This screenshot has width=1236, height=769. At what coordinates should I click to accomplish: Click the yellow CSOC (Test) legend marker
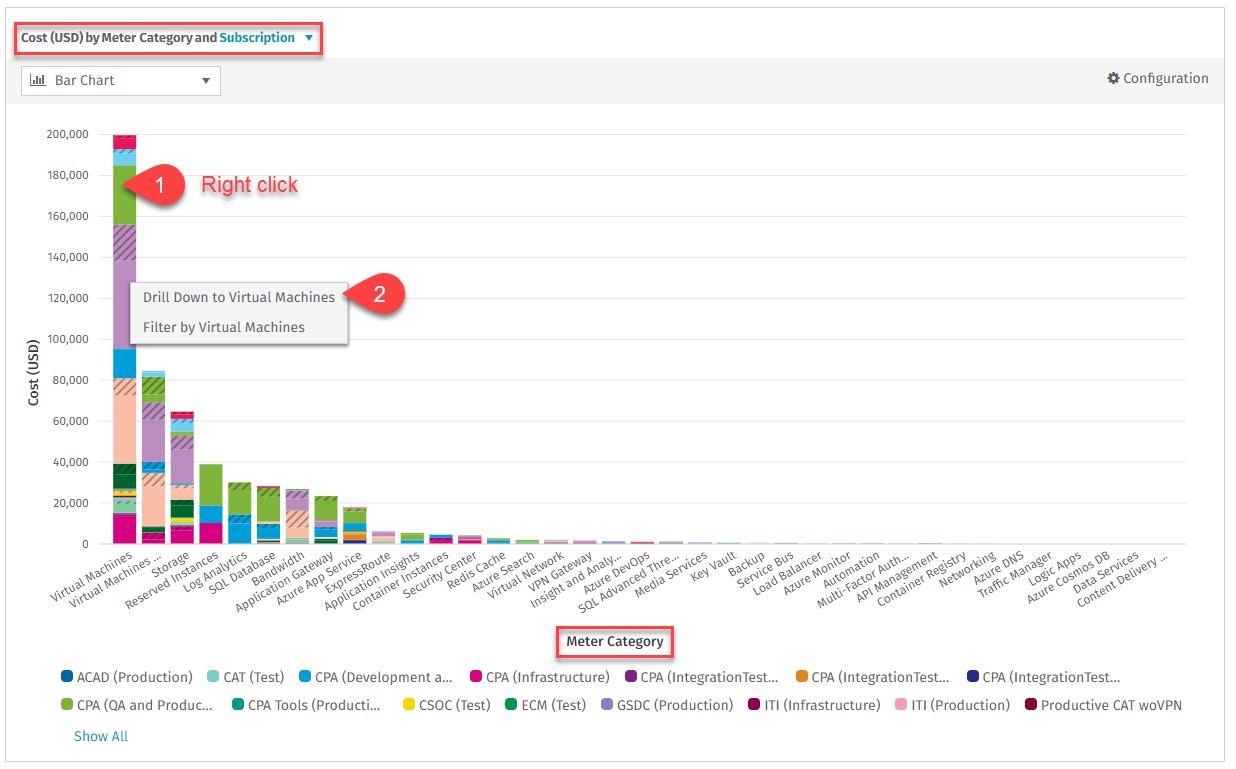[x=407, y=705]
